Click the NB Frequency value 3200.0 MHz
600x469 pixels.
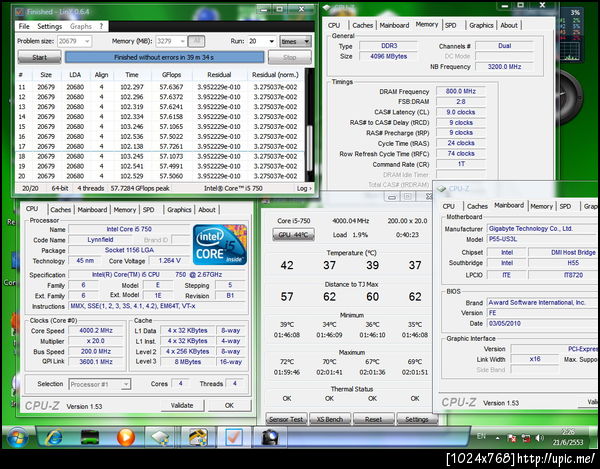(x=504, y=67)
